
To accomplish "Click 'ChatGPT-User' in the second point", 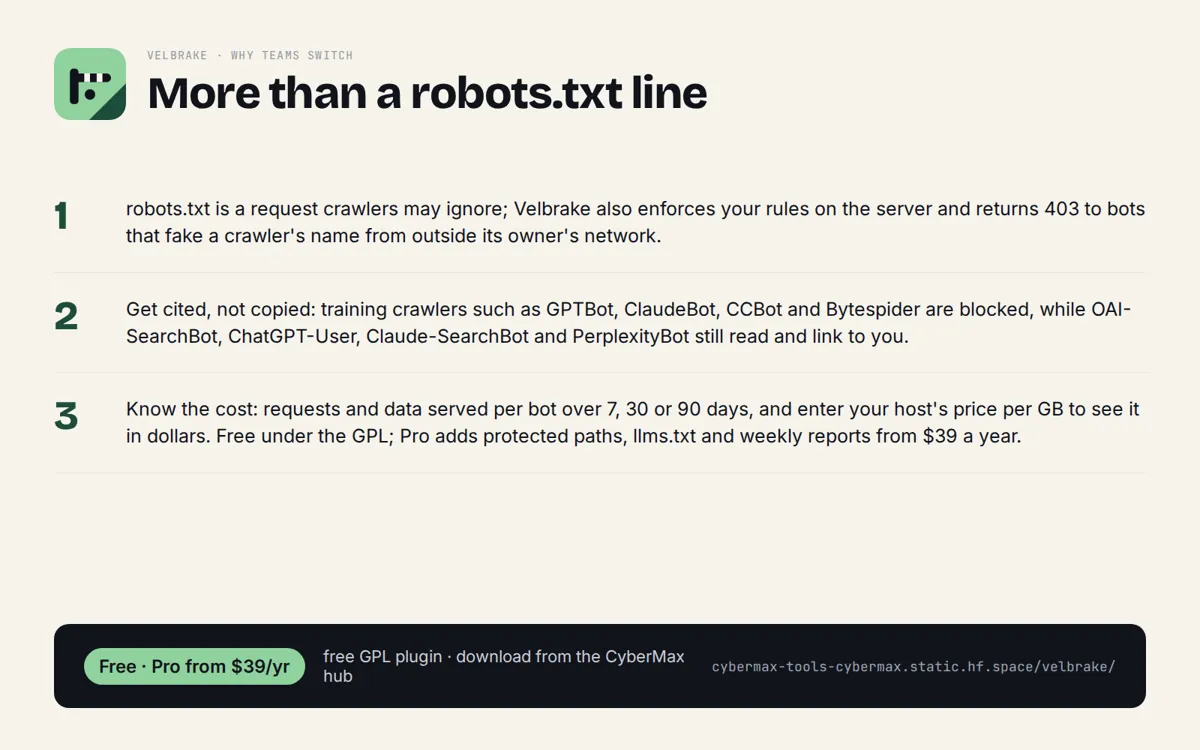I will 292,336.
